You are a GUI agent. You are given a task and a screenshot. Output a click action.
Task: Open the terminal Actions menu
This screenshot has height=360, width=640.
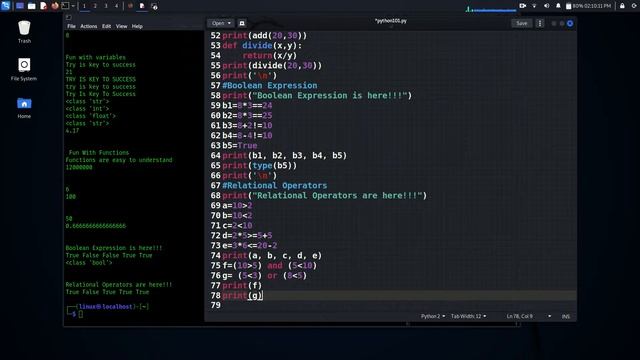pos(89,26)
